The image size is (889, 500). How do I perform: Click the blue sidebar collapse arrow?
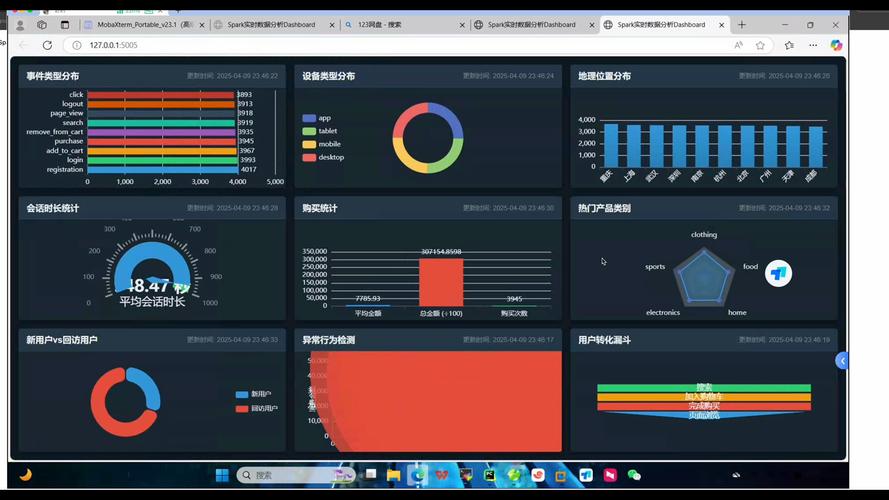pos(842,361)
